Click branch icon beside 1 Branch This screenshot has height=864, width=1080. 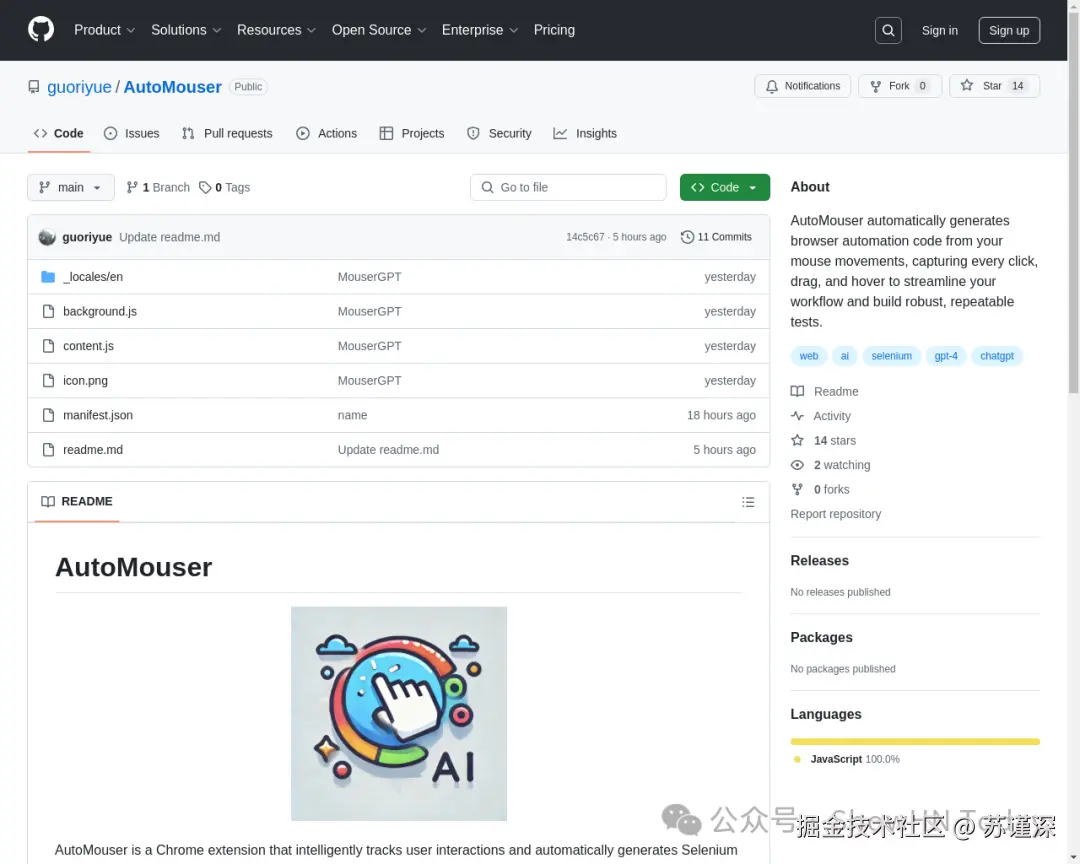(132, 187)
